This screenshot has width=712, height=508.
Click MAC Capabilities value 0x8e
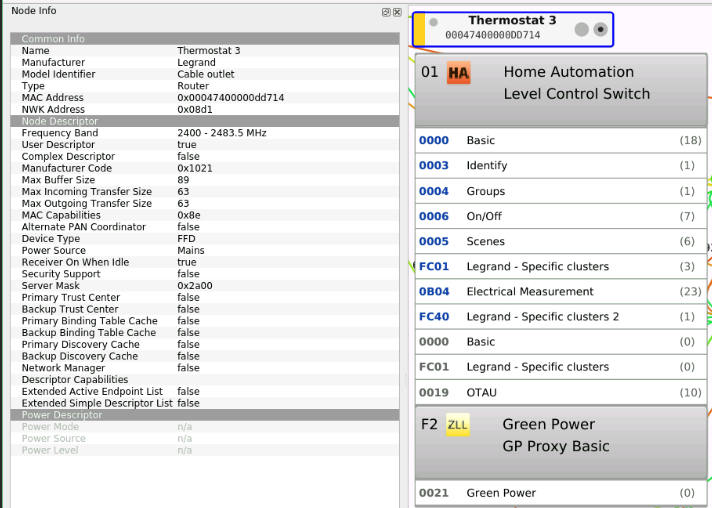pos(189,215)
